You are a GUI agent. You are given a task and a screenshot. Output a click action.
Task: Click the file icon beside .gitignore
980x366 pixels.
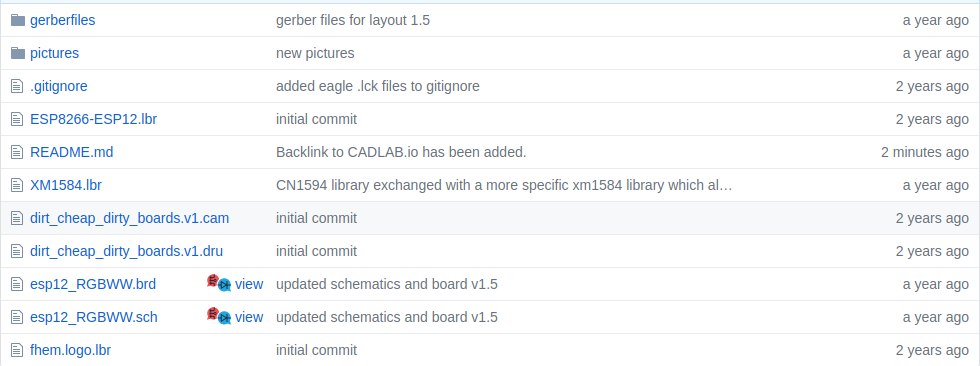click(16, 86)
